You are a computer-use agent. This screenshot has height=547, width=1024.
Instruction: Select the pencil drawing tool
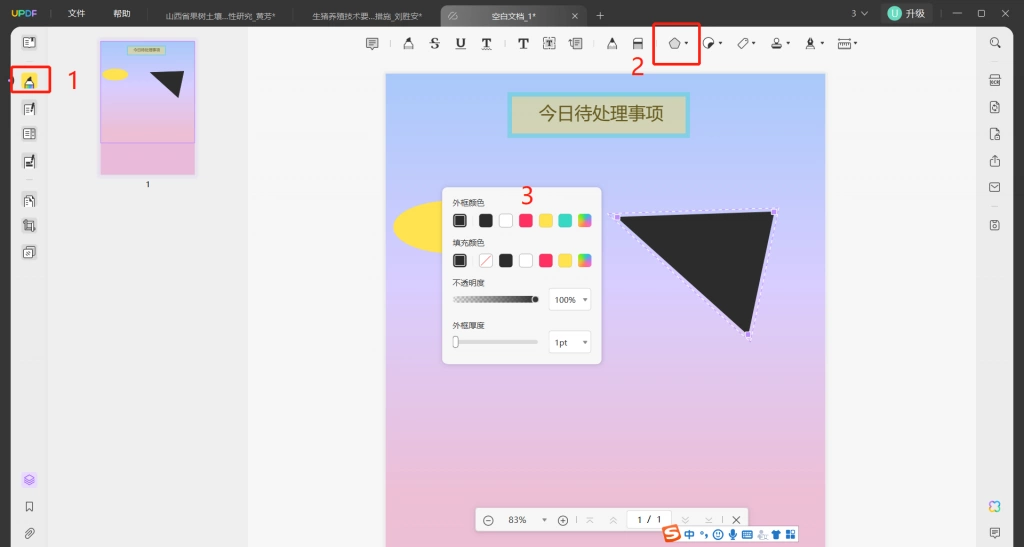pyautogui.click(x=612, y=44)
